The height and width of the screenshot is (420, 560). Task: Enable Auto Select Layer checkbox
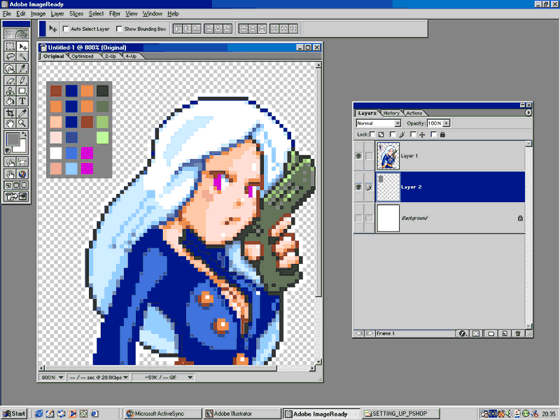[x=65, y=29]
